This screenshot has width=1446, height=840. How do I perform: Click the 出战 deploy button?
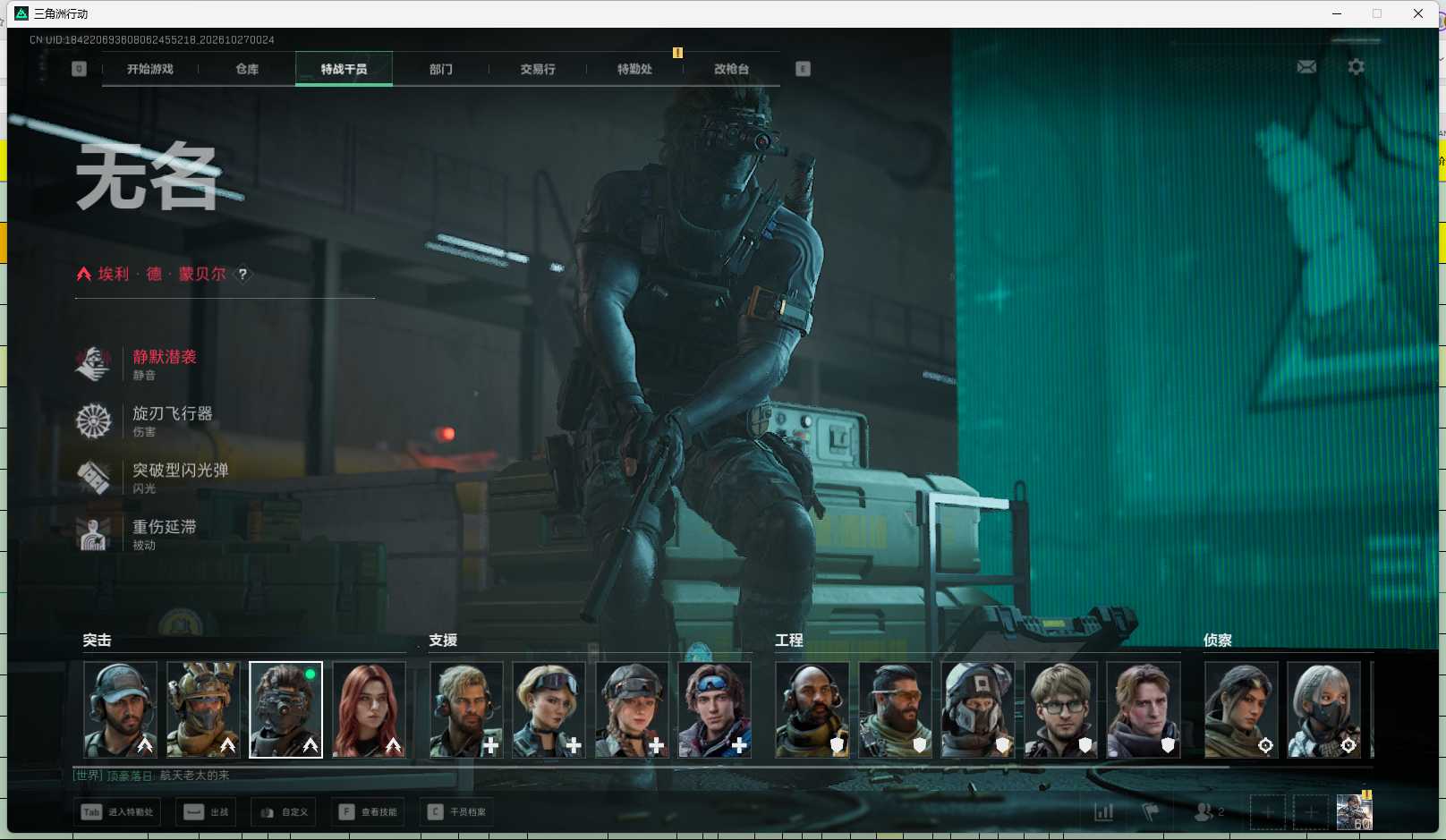pos(207,812)
